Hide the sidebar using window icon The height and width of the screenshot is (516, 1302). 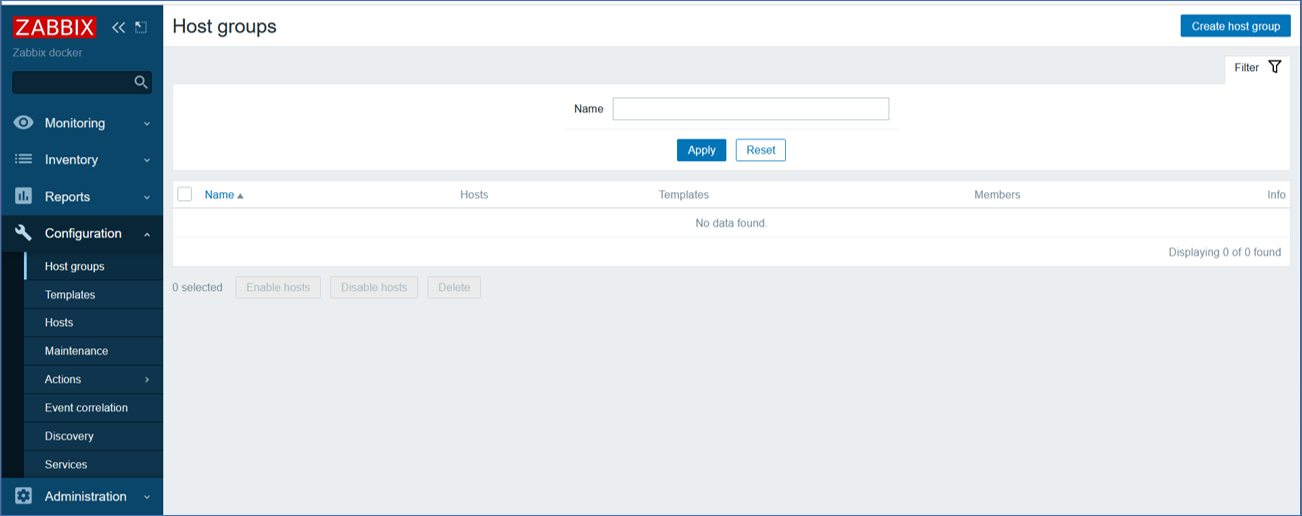(141, 27)
